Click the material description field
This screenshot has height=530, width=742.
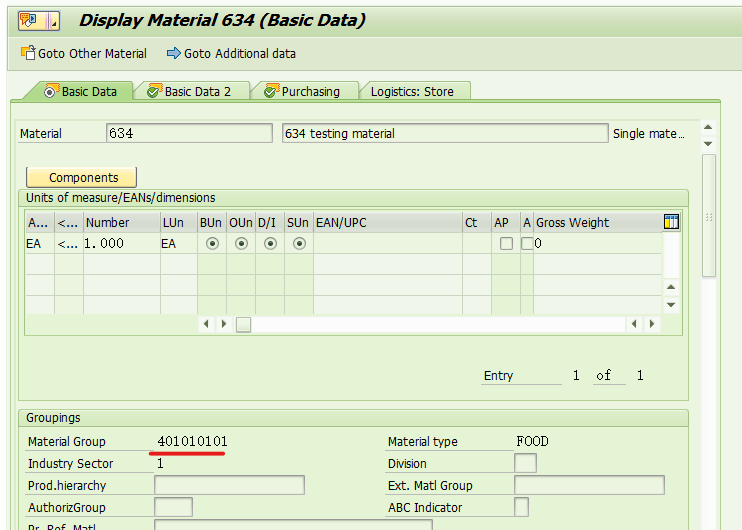445,133
